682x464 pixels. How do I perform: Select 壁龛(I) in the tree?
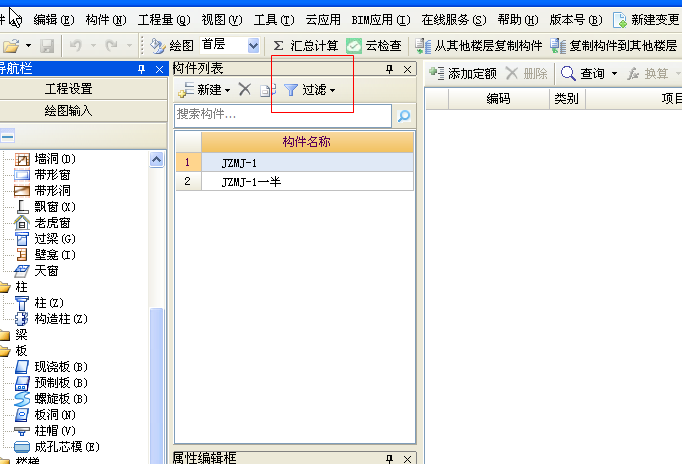[45, 255]
